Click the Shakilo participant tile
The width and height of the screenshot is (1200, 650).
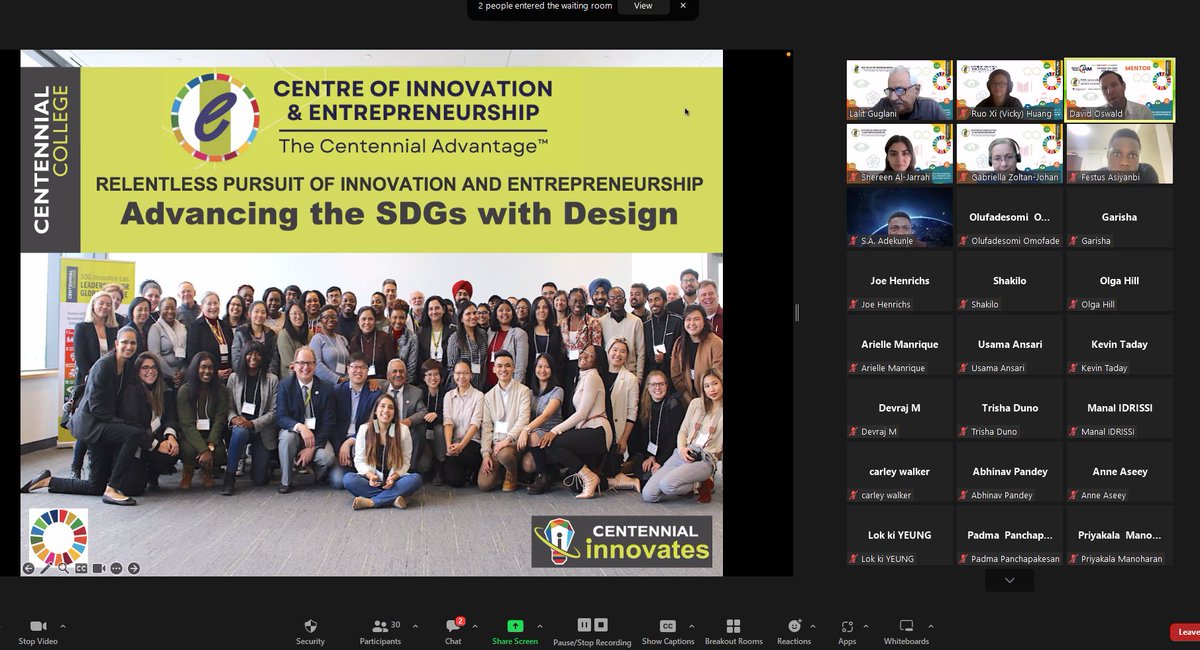[1009, 281]
